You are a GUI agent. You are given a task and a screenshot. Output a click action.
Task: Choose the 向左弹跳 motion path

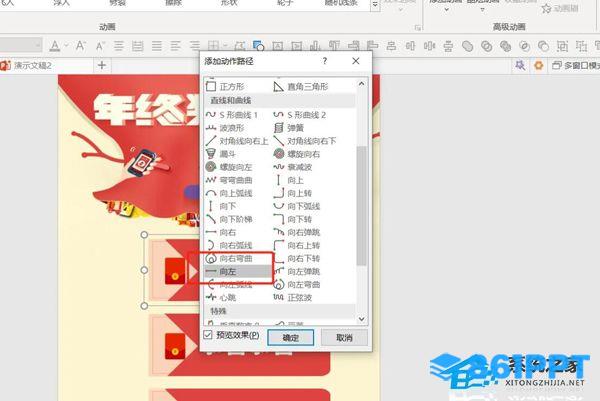click(x=297, y=272)
